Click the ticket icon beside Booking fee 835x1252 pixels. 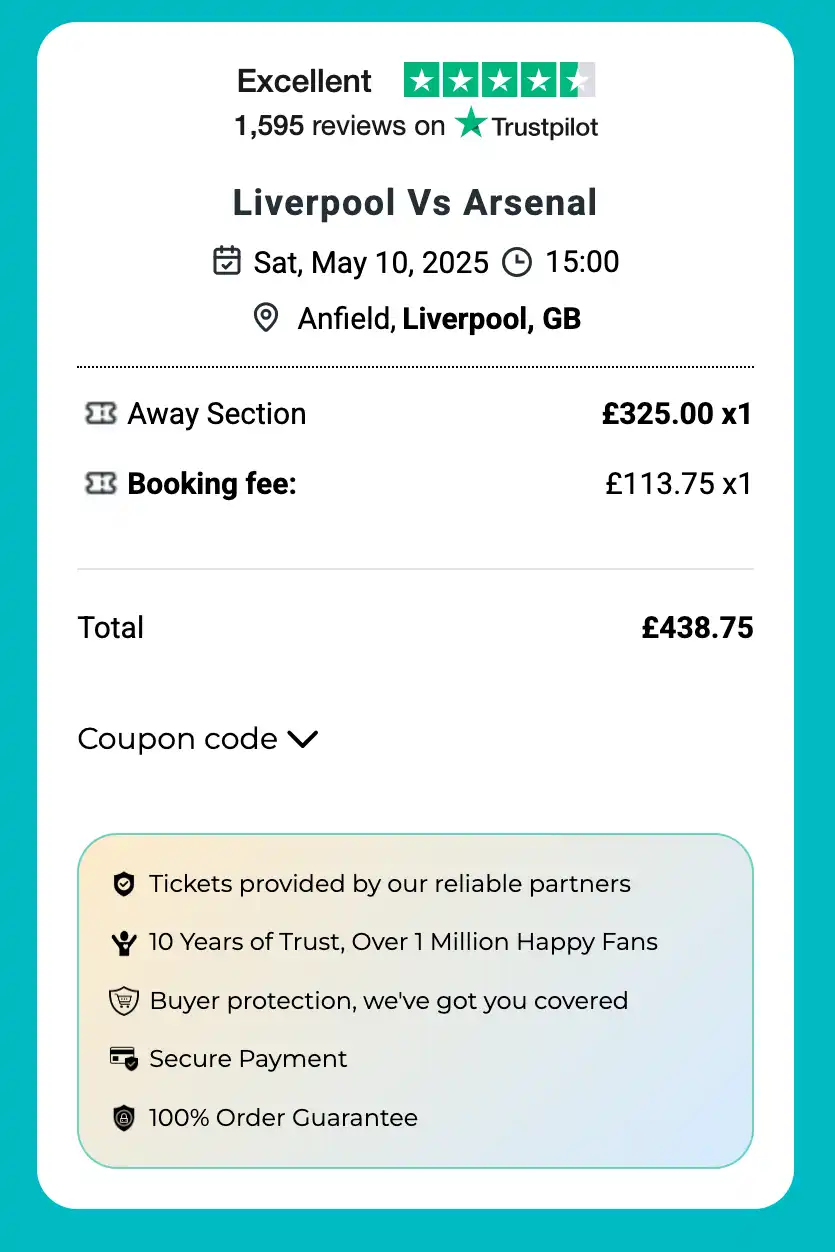(101, 483)
